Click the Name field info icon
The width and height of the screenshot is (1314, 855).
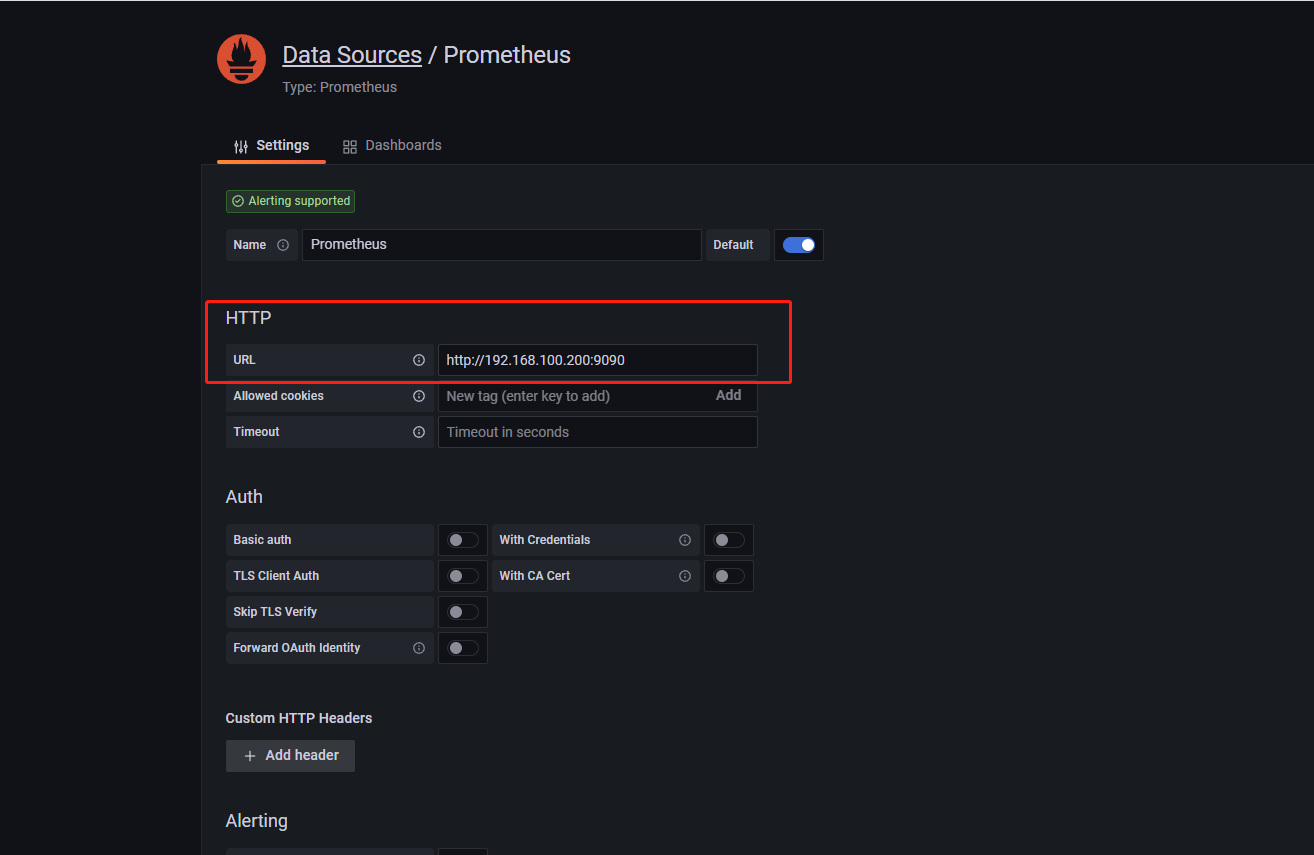(283, 245)
